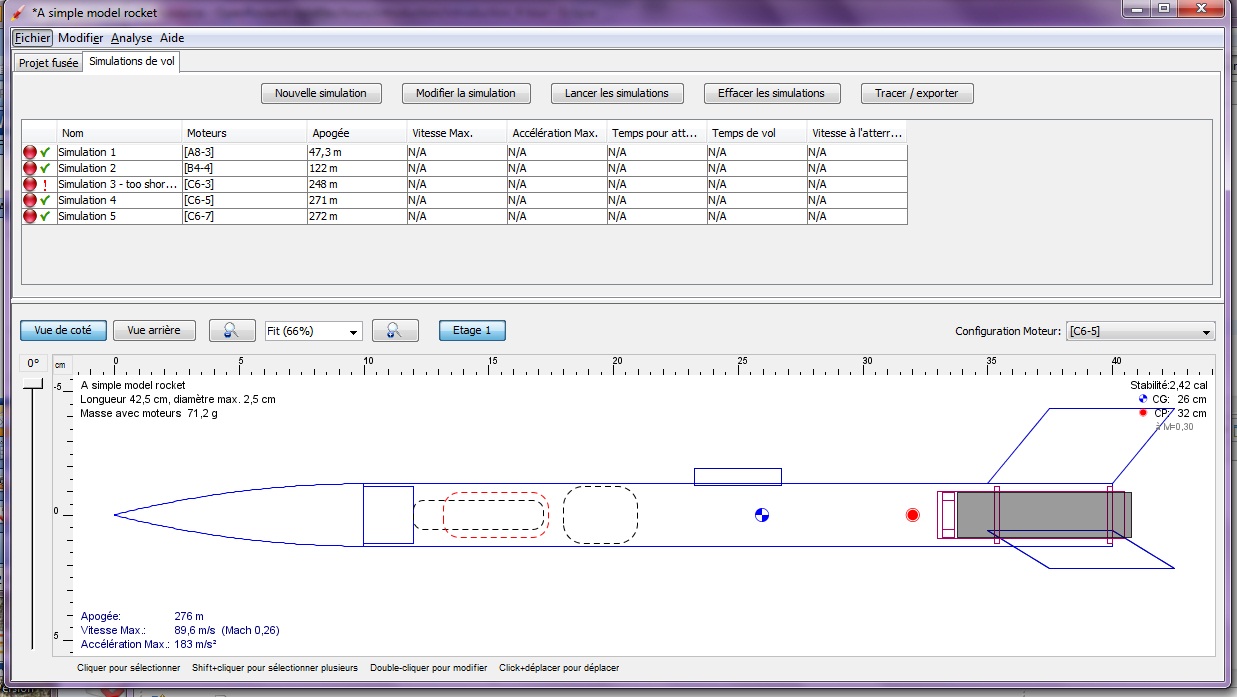1237x697 pixels.
Task: Sort the table by the Apogée column header
Action: pos(356,133)
